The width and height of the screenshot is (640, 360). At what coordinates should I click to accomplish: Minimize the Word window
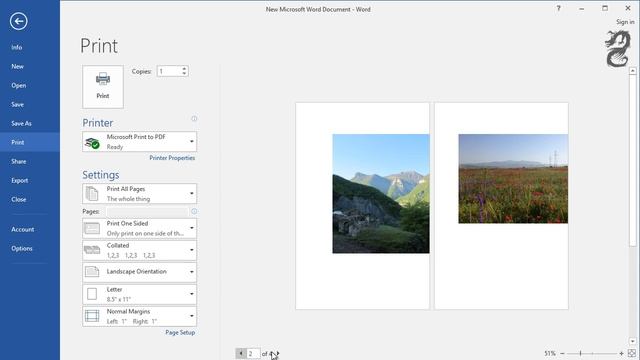(582, 8)
